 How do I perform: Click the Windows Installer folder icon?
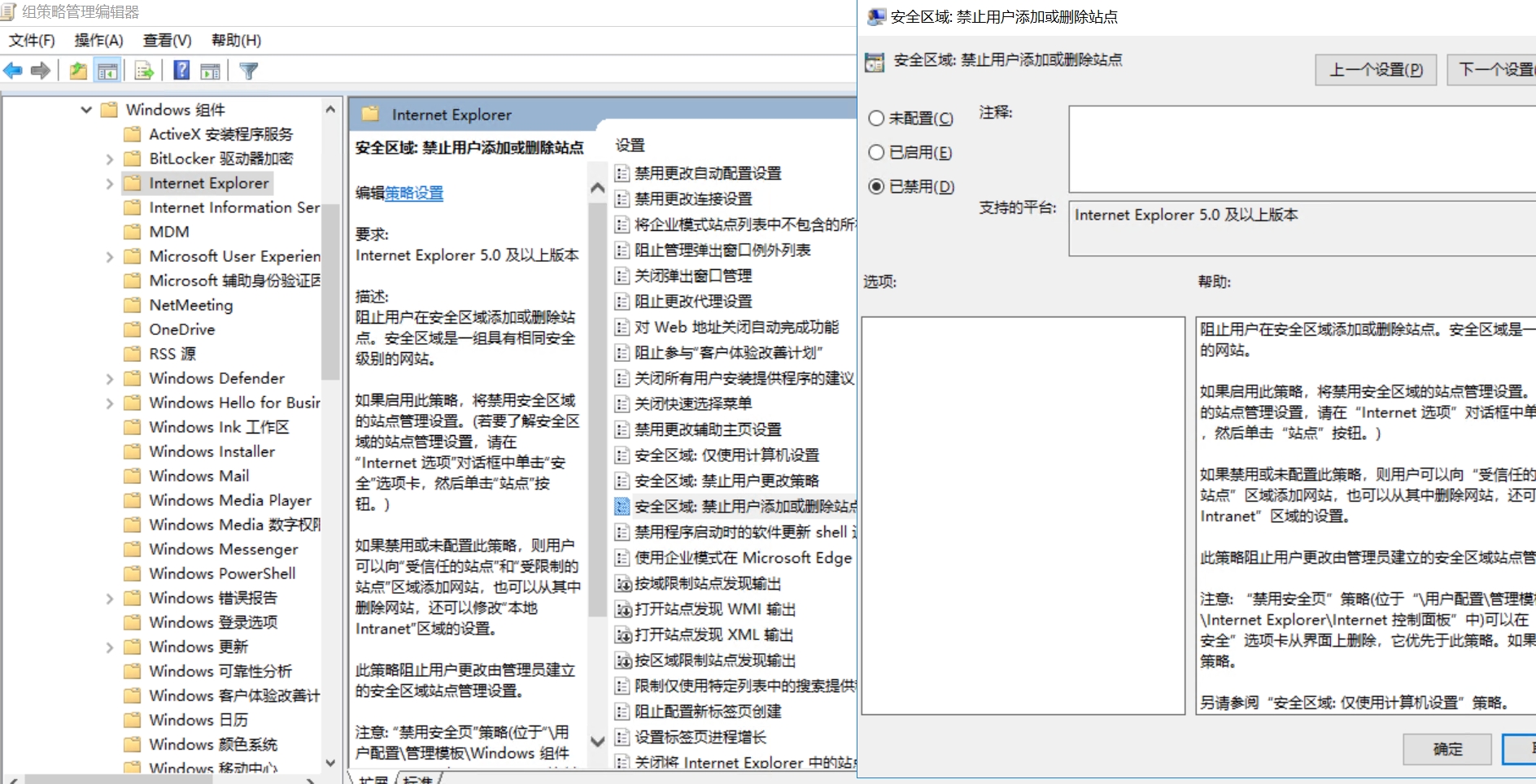[x=132, y=451]
